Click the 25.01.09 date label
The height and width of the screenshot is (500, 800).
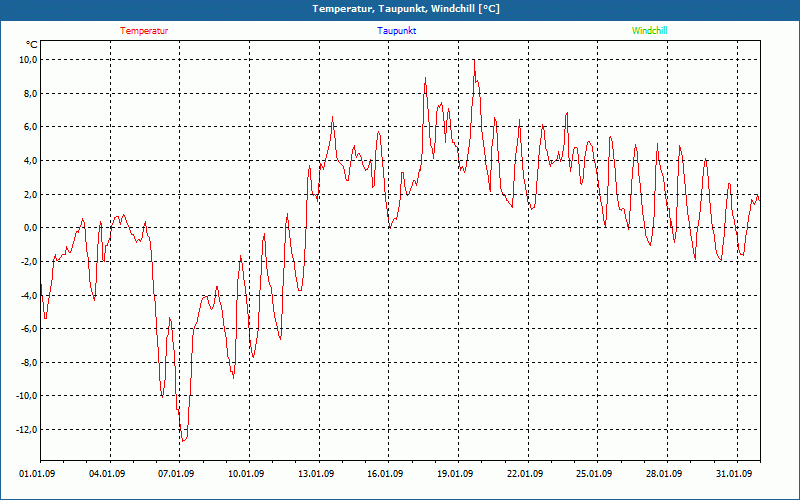594,474
